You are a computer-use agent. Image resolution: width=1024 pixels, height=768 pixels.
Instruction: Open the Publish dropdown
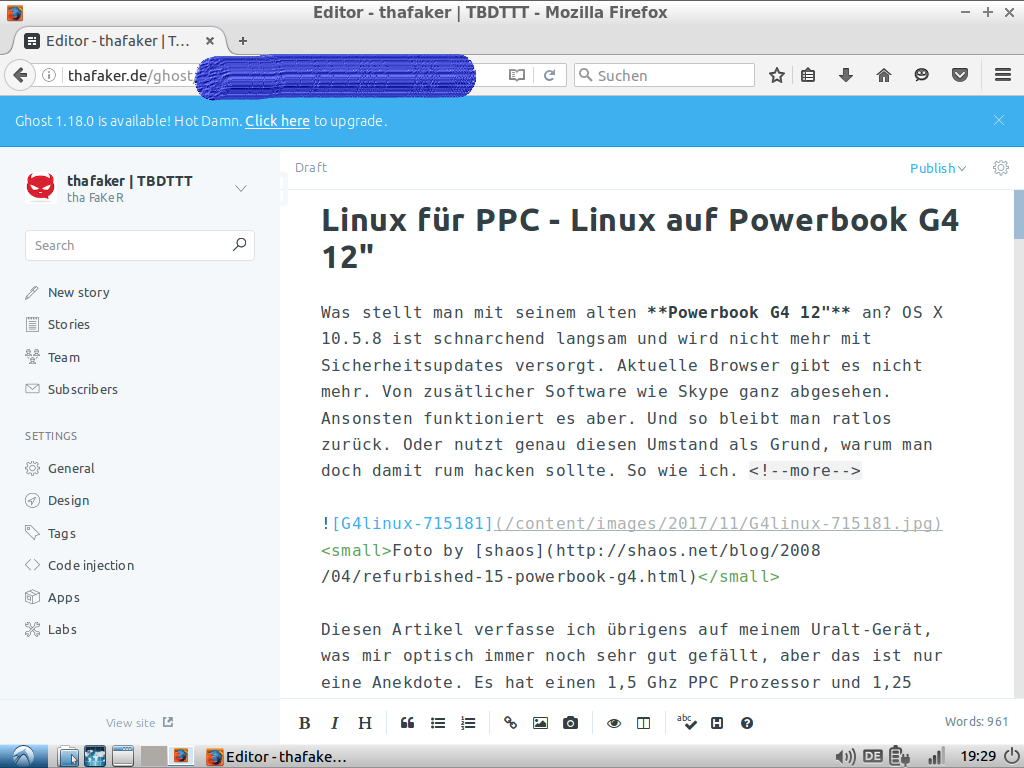[x=937, y=168]
